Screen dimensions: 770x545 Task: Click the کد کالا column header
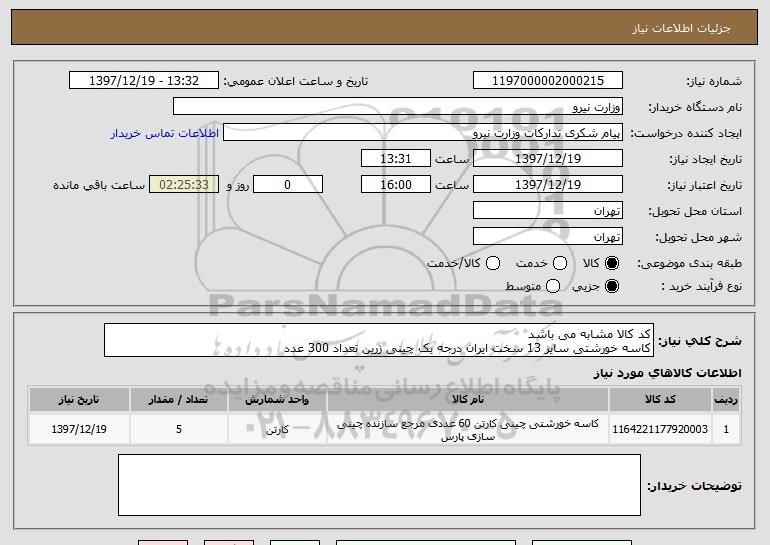pyautogui.click(x=660, y=399)
